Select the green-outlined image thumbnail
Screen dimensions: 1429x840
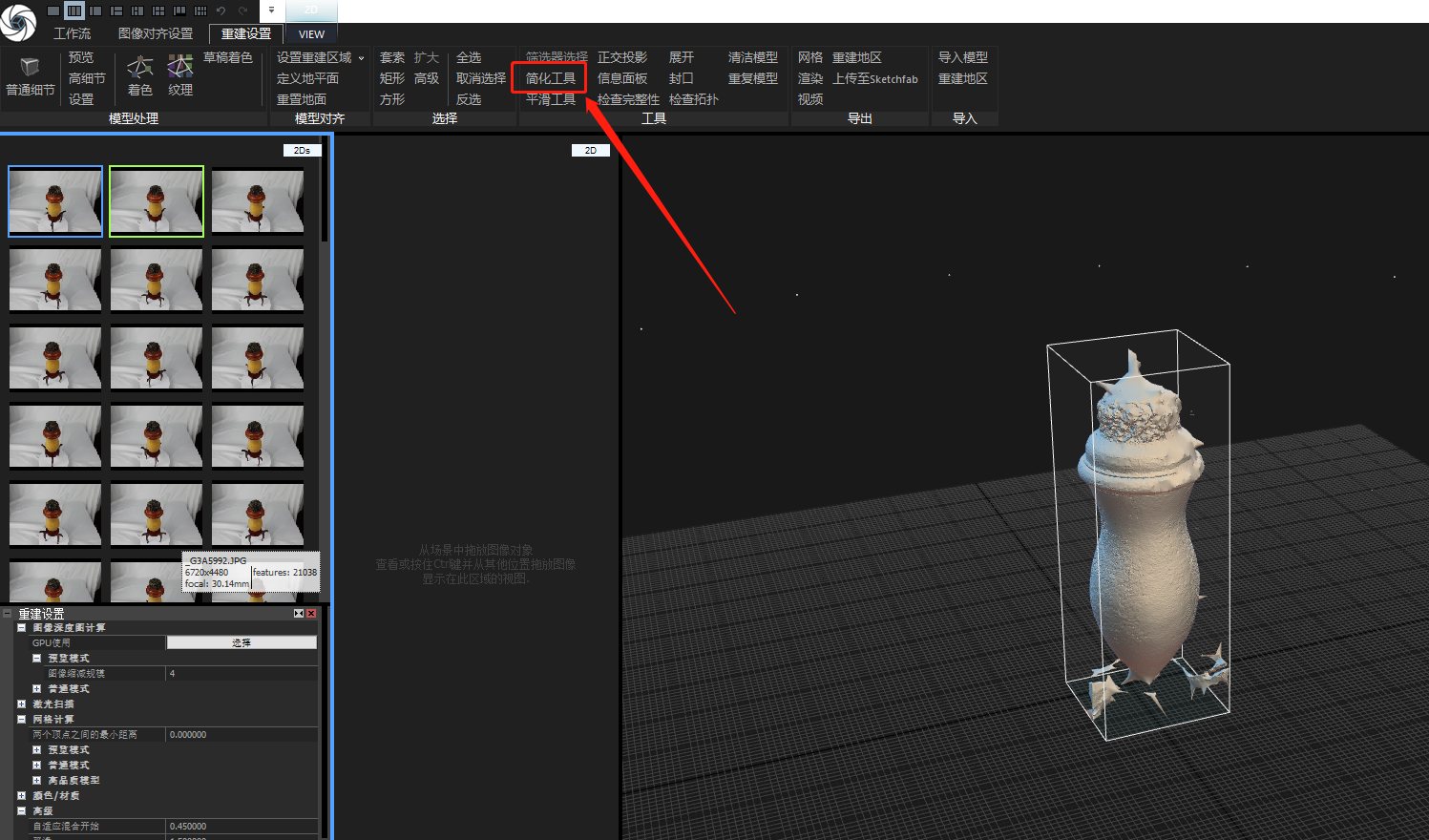[157, 201]
